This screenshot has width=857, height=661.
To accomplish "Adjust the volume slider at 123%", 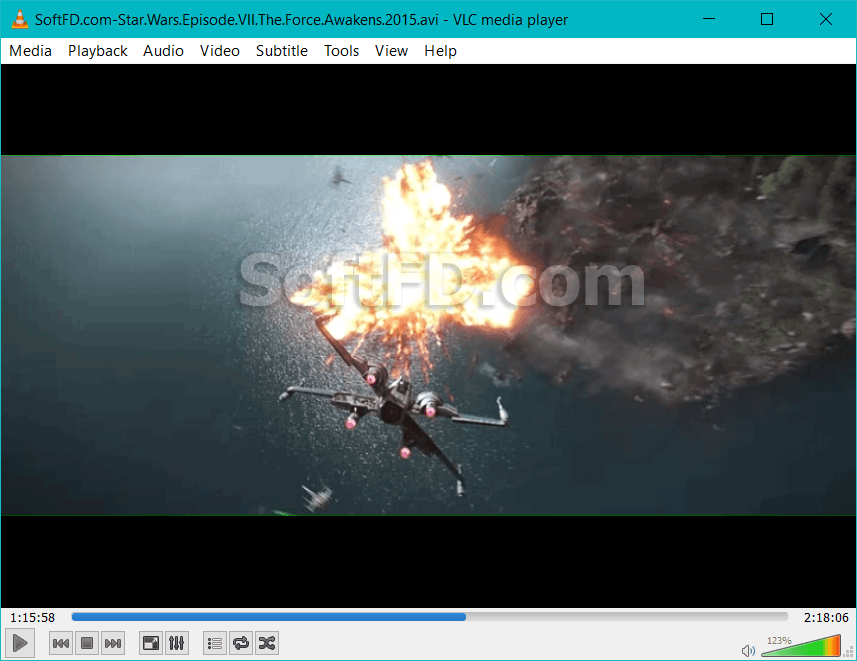I will [x=801, y=646].
